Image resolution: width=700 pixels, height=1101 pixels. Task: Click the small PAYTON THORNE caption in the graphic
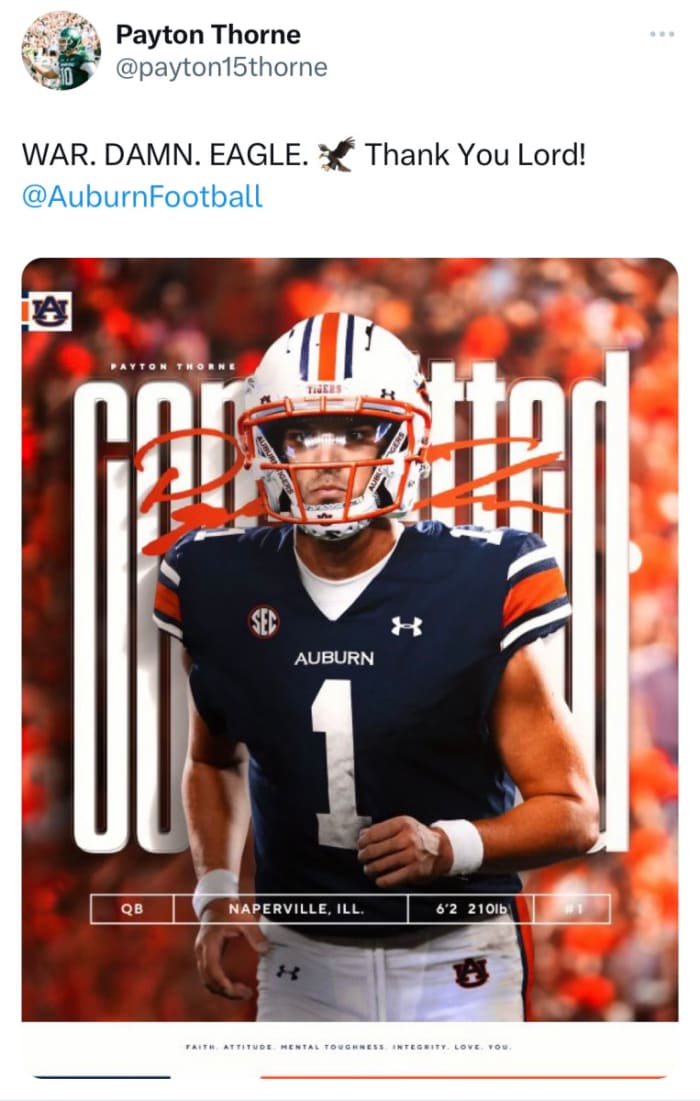[173, 367]
